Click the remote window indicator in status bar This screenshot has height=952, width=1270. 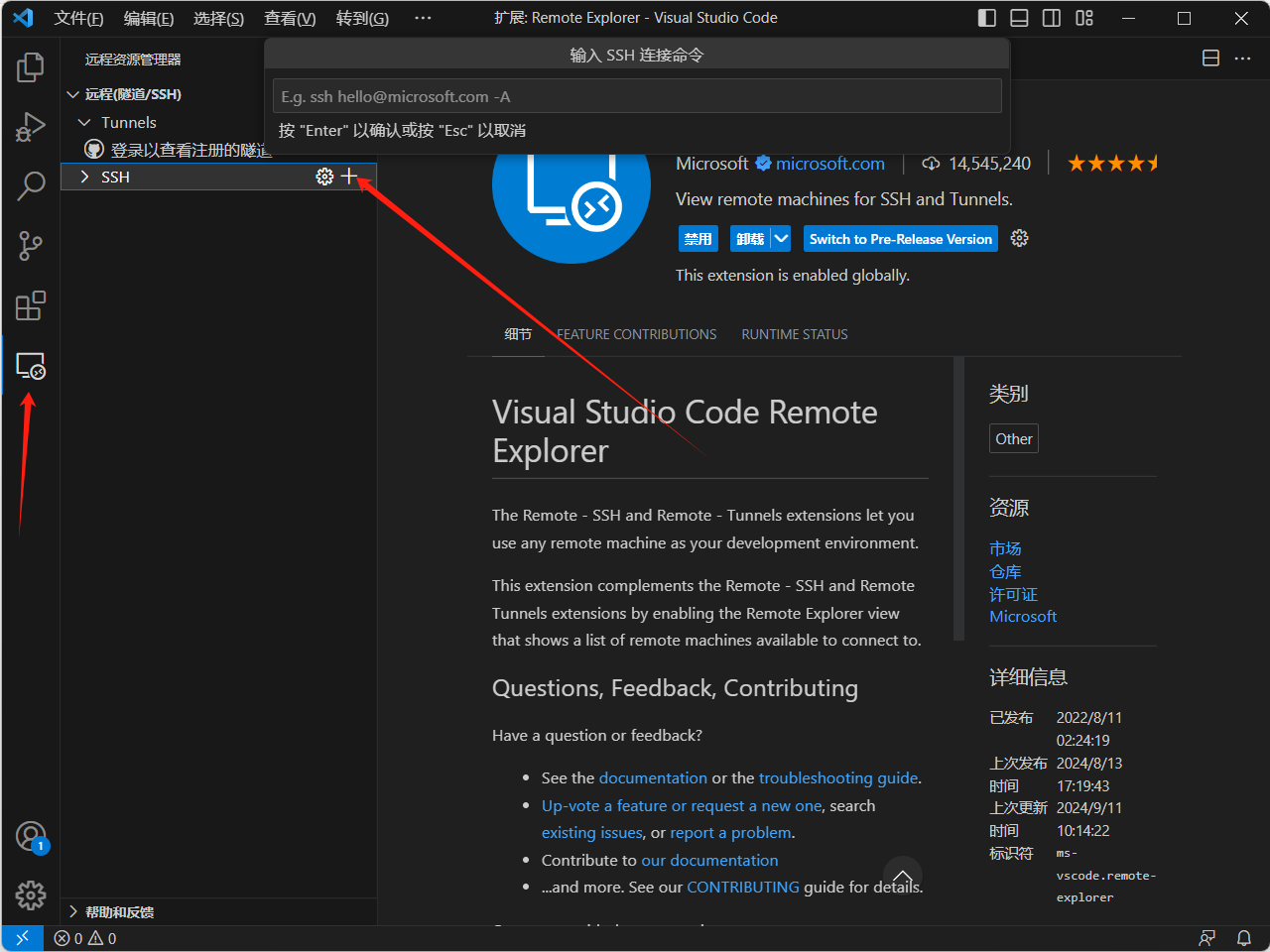coord(22,938)
